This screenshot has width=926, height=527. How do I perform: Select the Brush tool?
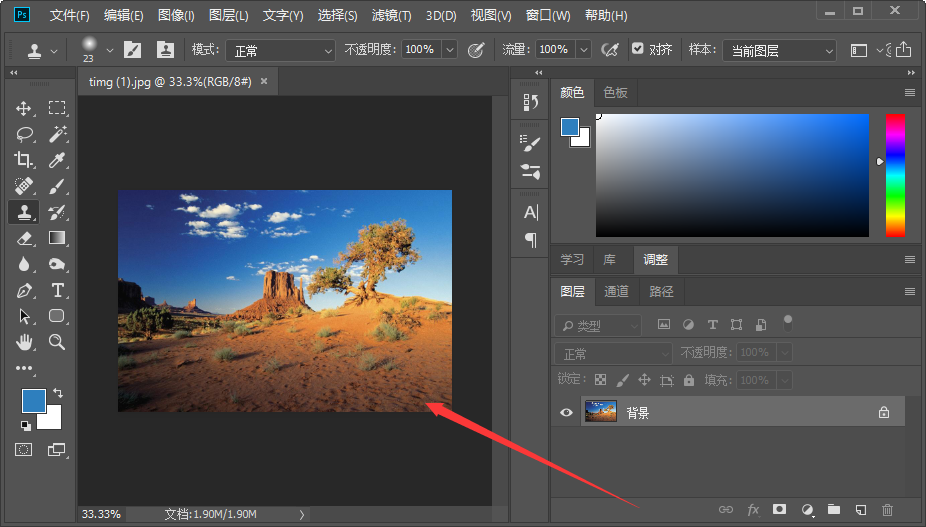pyautogui.click(x=57, y=186)
